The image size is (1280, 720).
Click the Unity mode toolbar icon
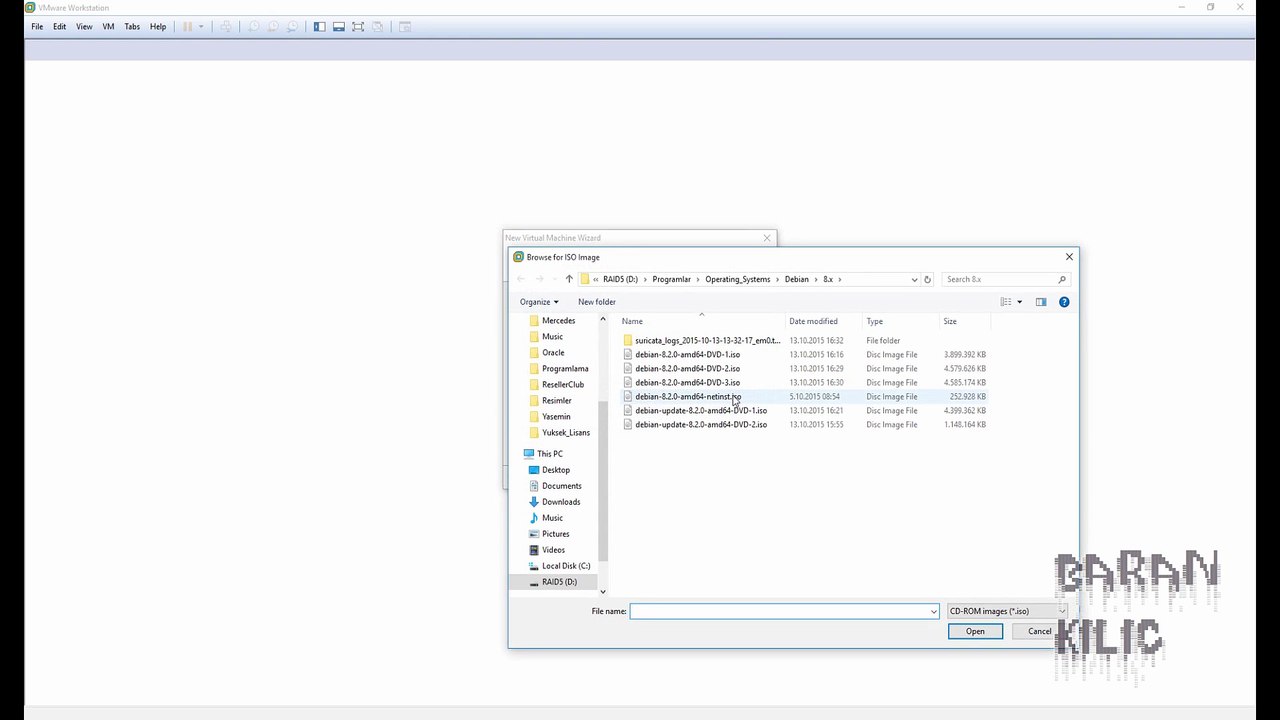pyautogui.click(x=377, y=27)
